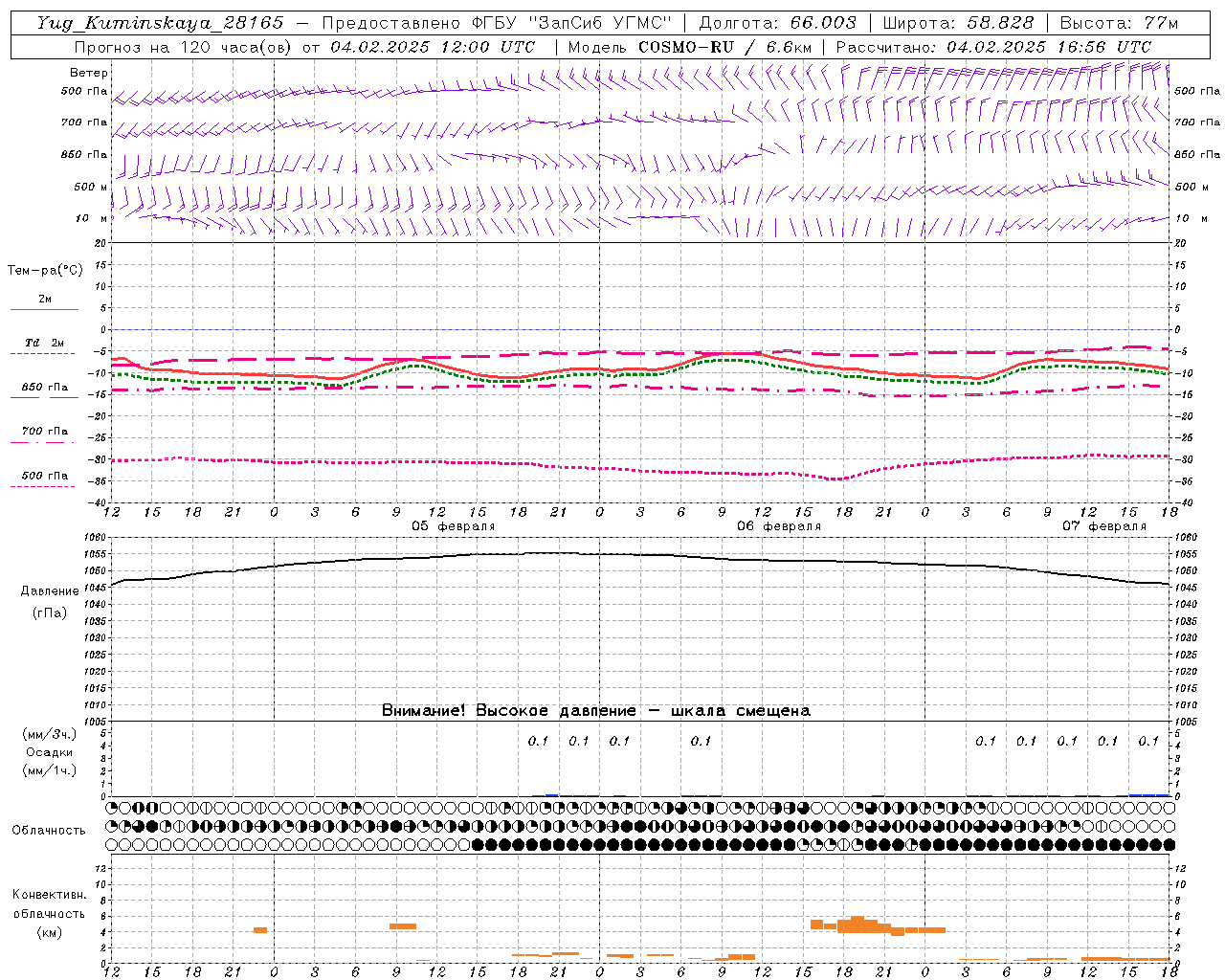
Task: Click the 2м temperature legend entry
Action: coord(45,299)
